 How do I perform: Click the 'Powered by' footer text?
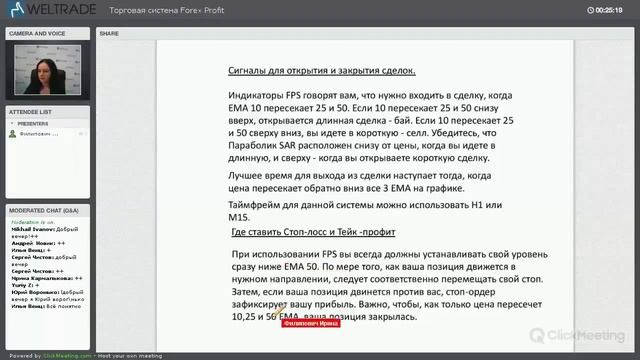[x=25, y=356]
